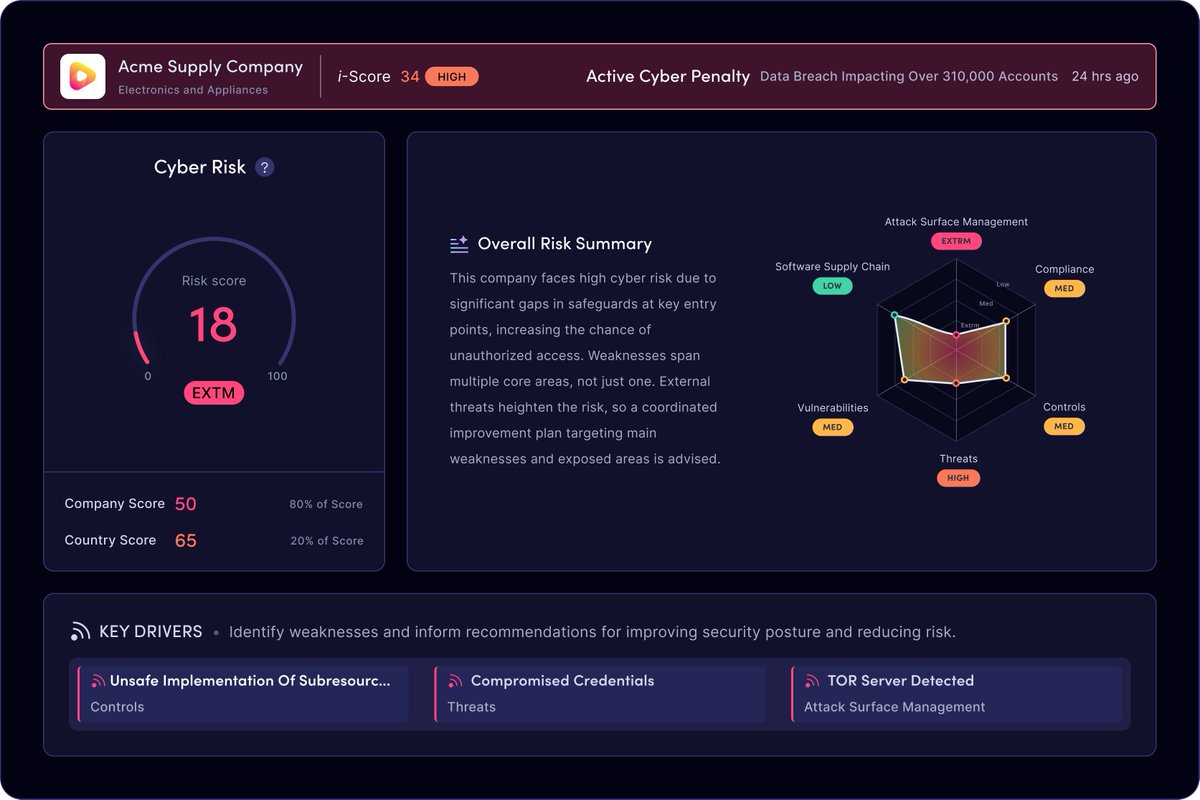The height and width of the screenshot is (800, 1200).
Task: Click the risk score number 18
Action: click(x=213, y=325)
